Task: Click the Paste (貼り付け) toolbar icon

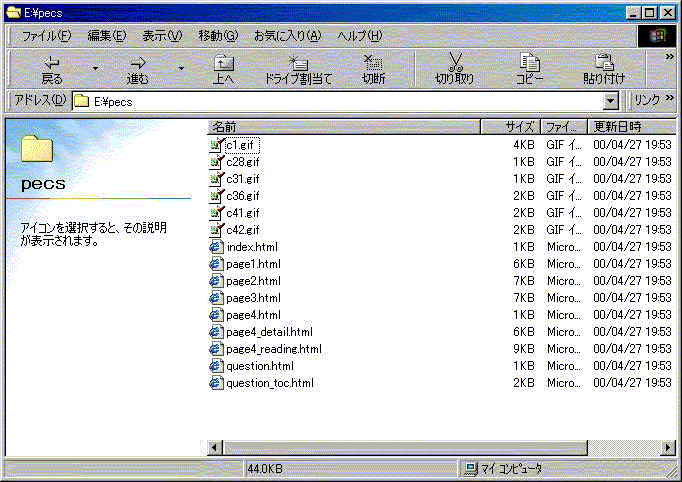Action: (604, 62)
